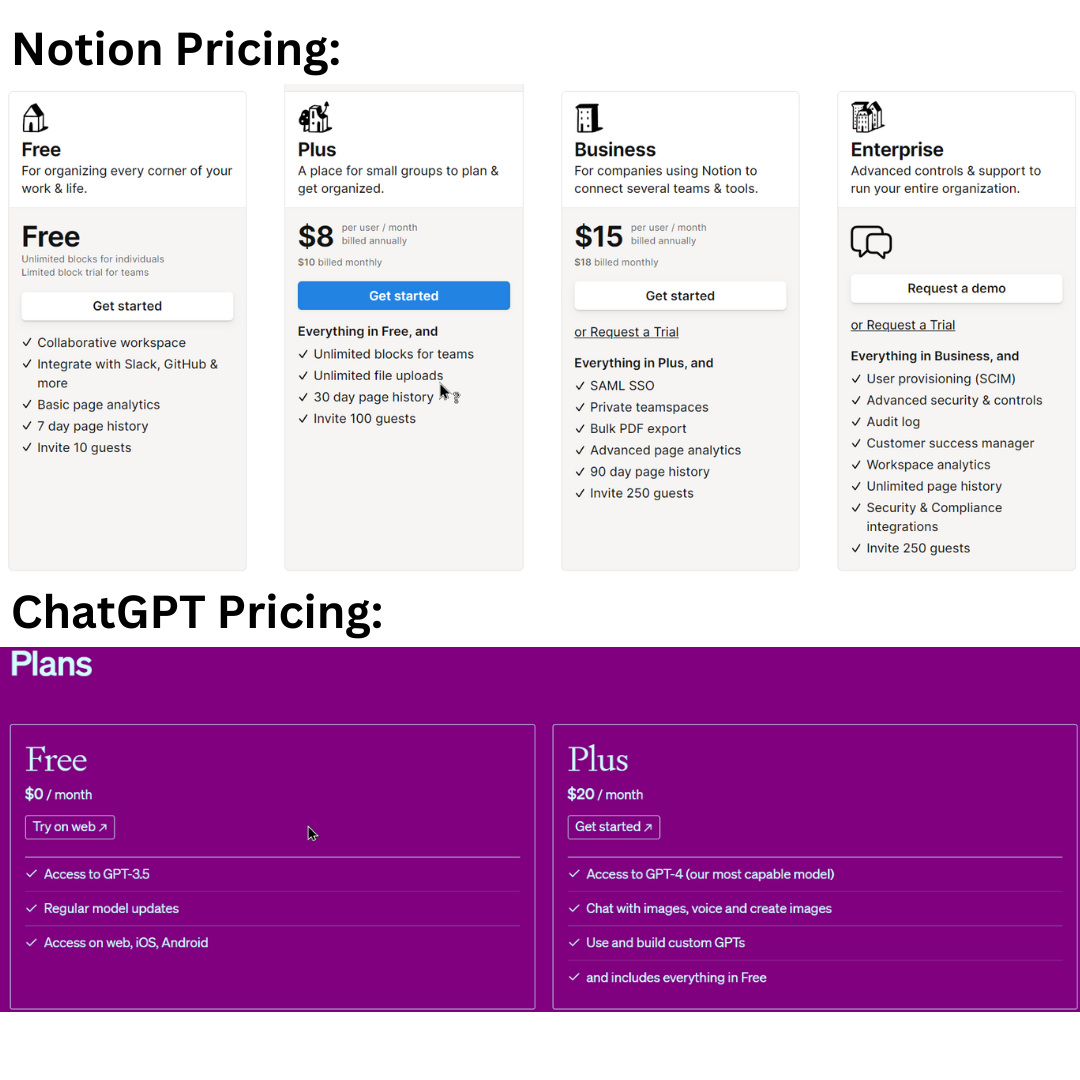Click the Enterprise plan buildings icon
The image size is (1080, 1080).
866,116
